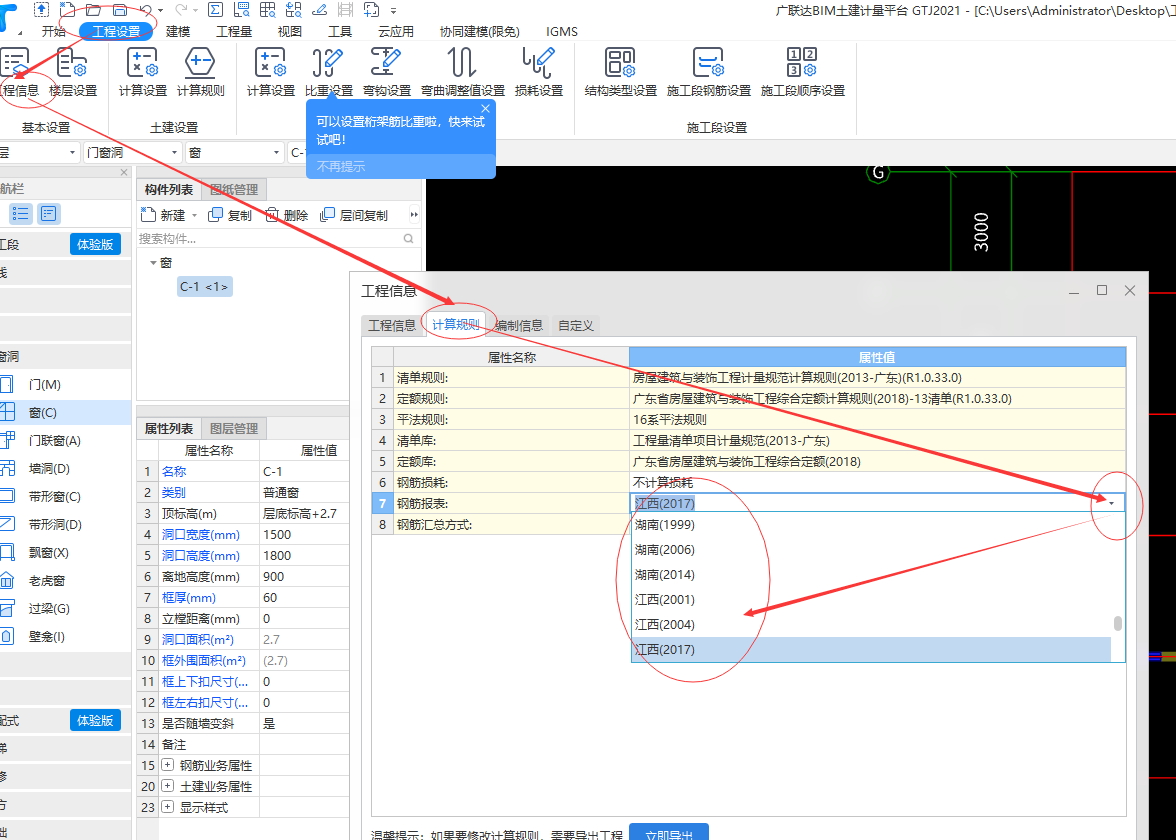This screenshot has height=840, width=1176.
Task: Switch to 编制信息 tab in dialog
Action: 519,326
